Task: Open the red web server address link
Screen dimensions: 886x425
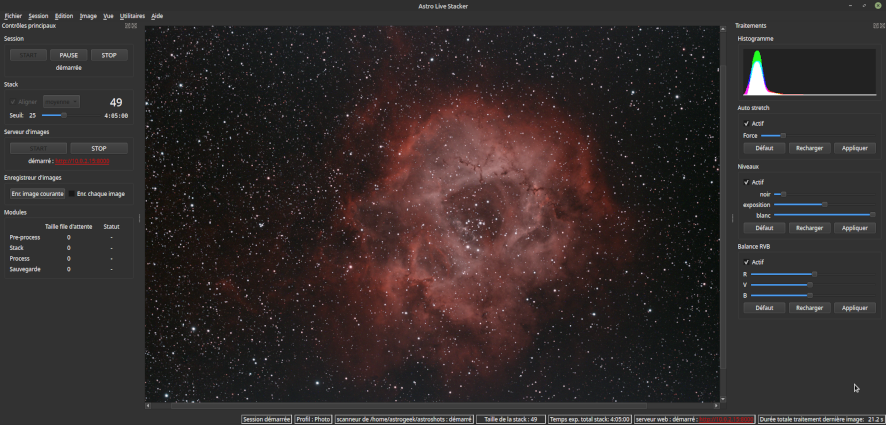Action: click(x=82, y=161)
